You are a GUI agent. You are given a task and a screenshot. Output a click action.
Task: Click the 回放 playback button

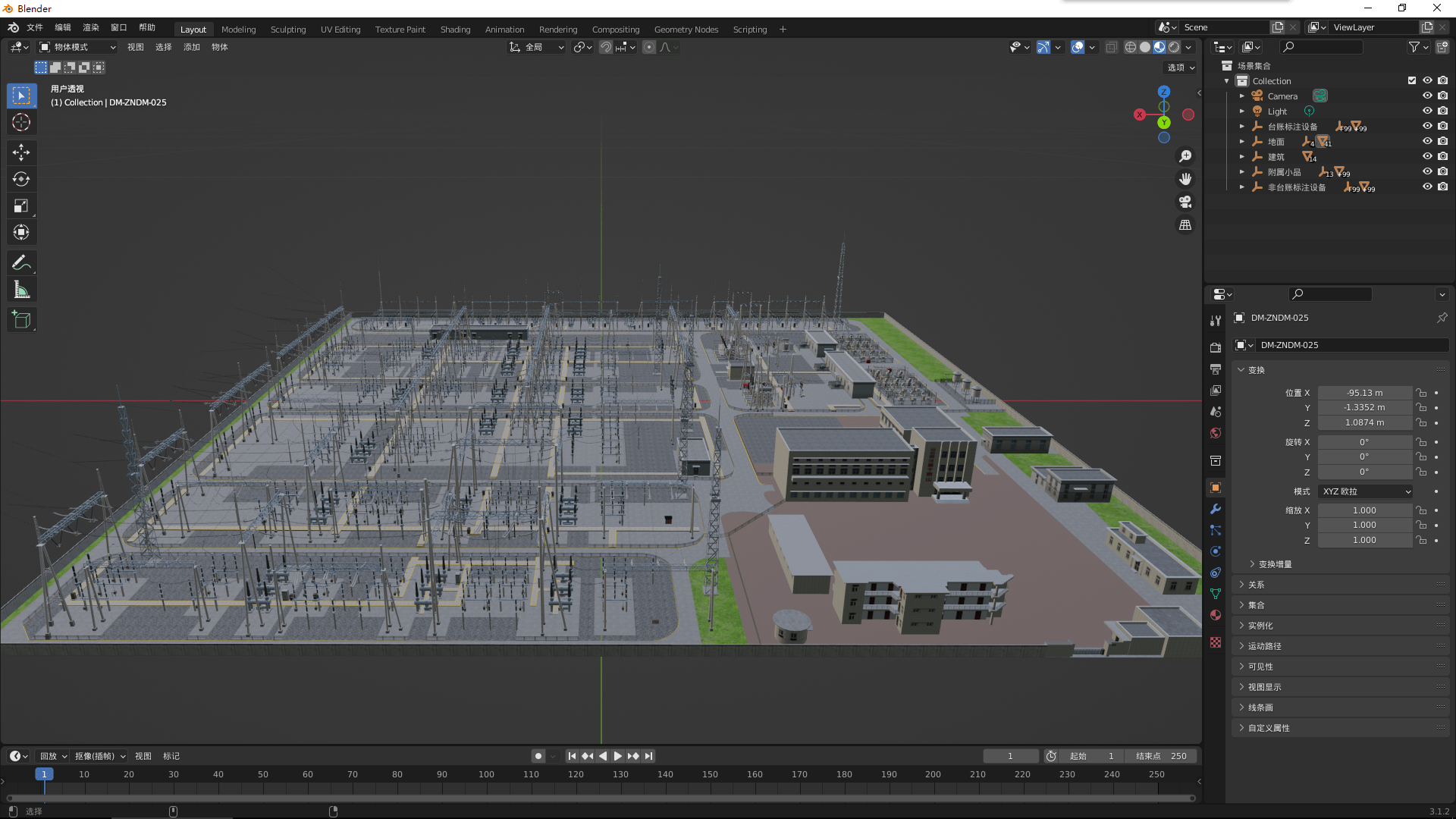tap(53, 756)
